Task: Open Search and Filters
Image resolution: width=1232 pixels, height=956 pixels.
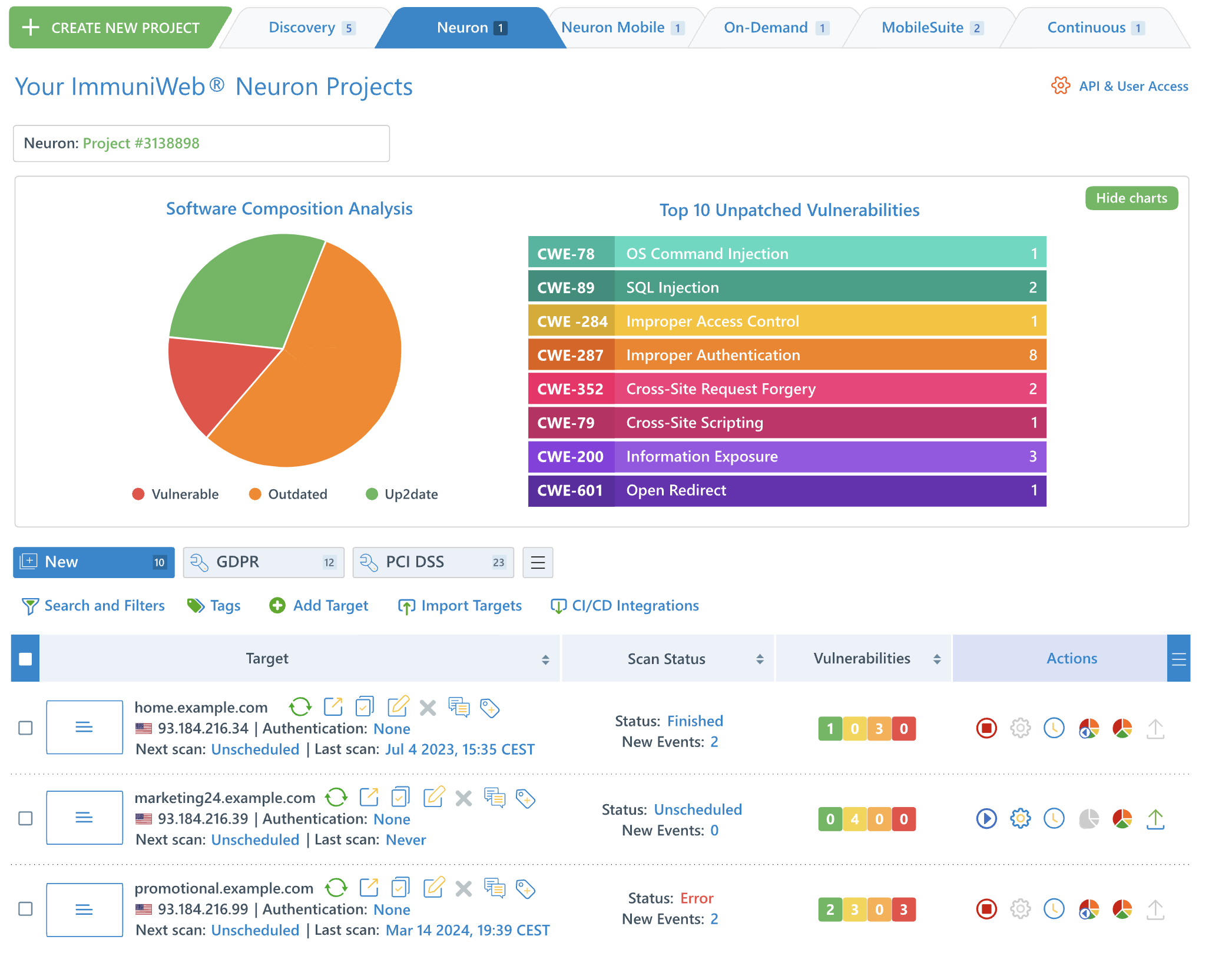Action: (x=93, y=606)
